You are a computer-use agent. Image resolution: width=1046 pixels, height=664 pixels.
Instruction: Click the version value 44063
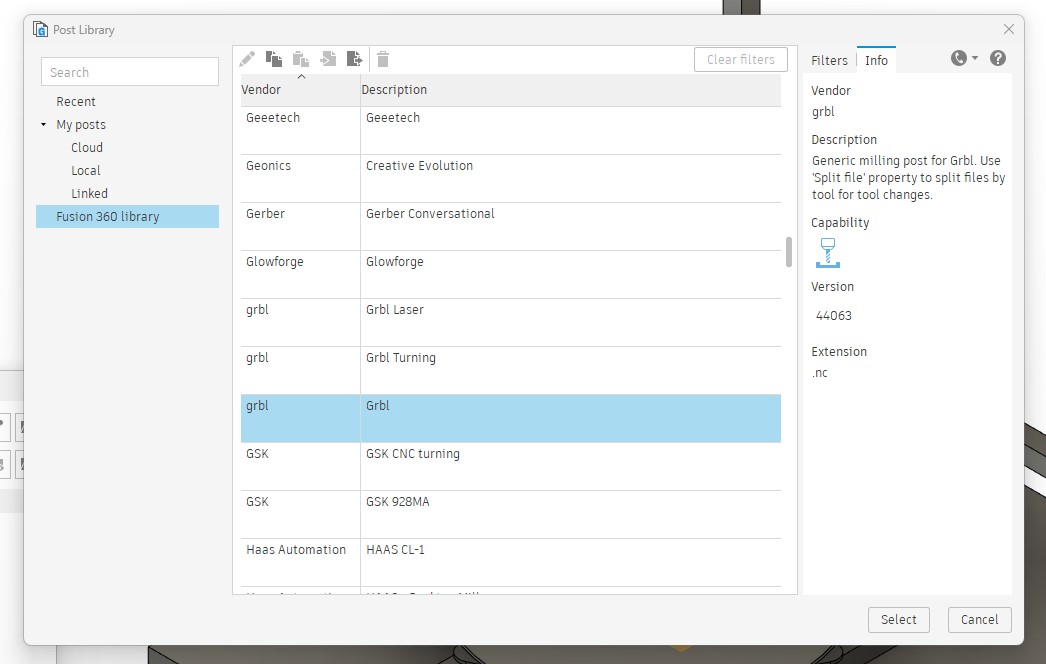(834, 316)
